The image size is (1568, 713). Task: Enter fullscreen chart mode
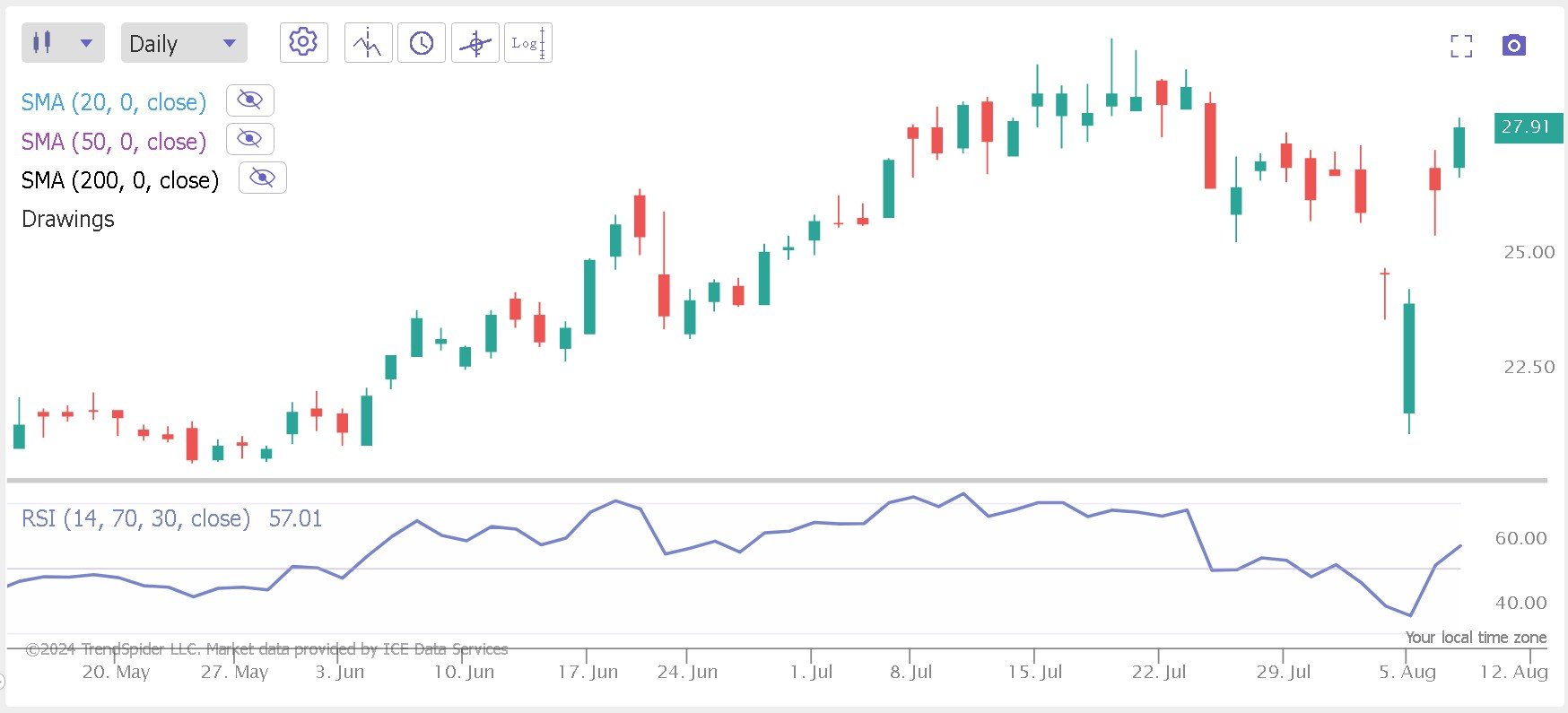1461,46
